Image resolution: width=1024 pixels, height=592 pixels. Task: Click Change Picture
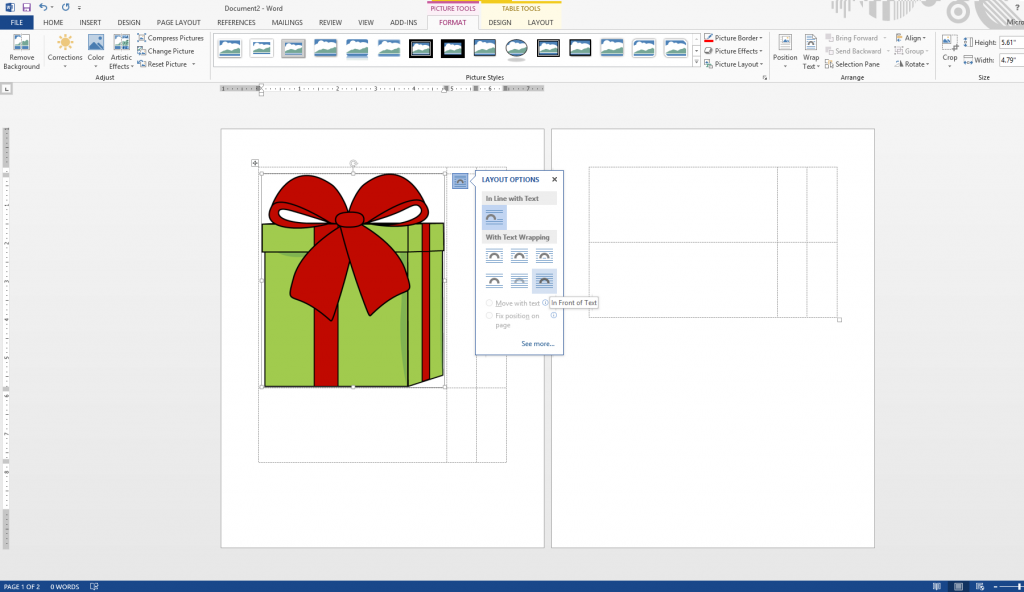(166, 51)
